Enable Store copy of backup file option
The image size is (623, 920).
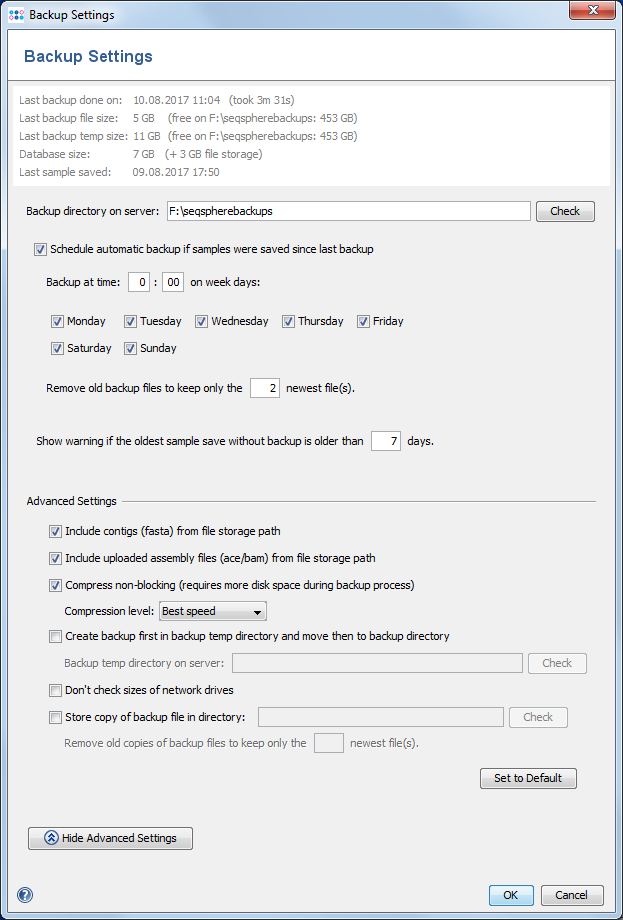pyautogui.click(x=55, y=717)
